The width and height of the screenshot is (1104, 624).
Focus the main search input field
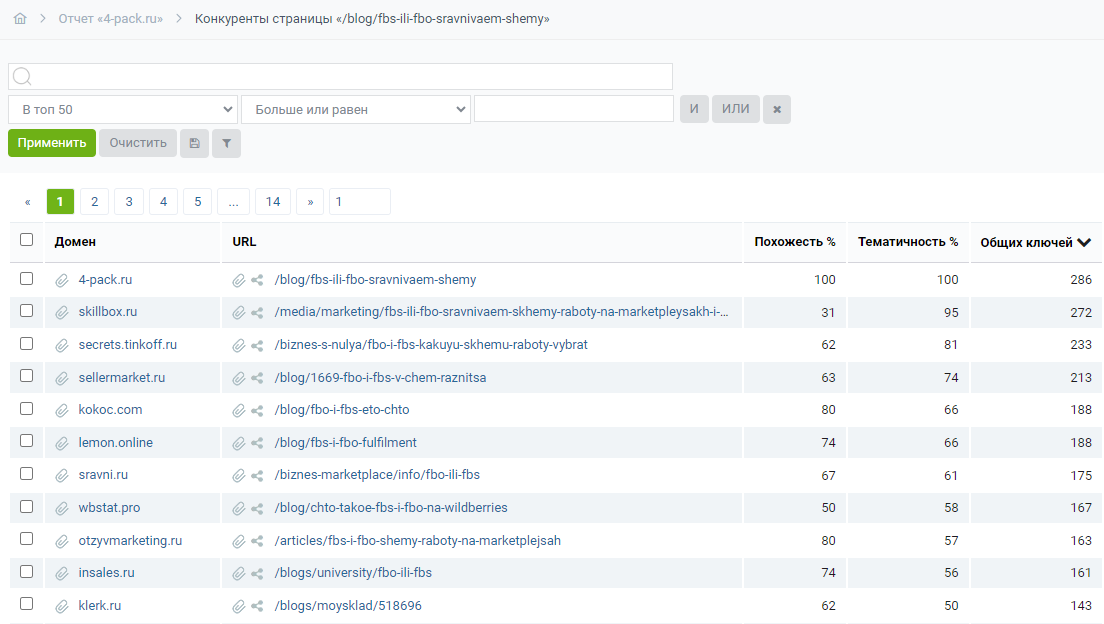(x=341, y=76)
